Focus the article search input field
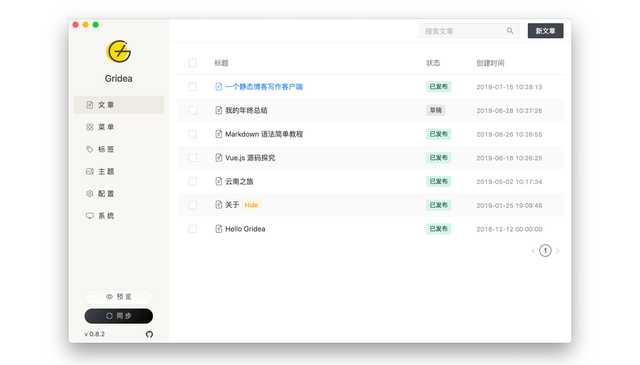This screenshot has width=640, height=365. [x=463, y=31]
